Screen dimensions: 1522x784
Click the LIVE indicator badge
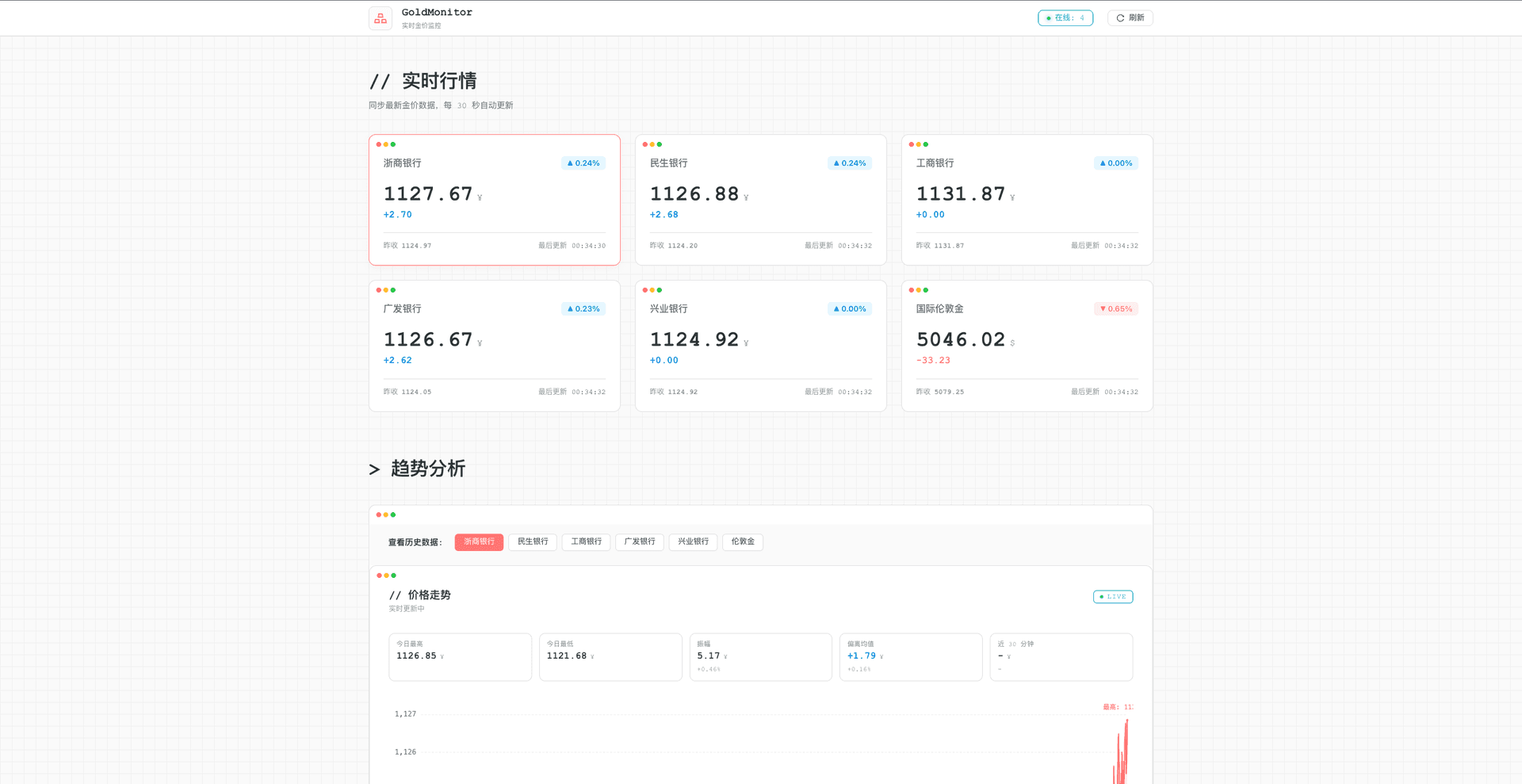point(1112,597)
